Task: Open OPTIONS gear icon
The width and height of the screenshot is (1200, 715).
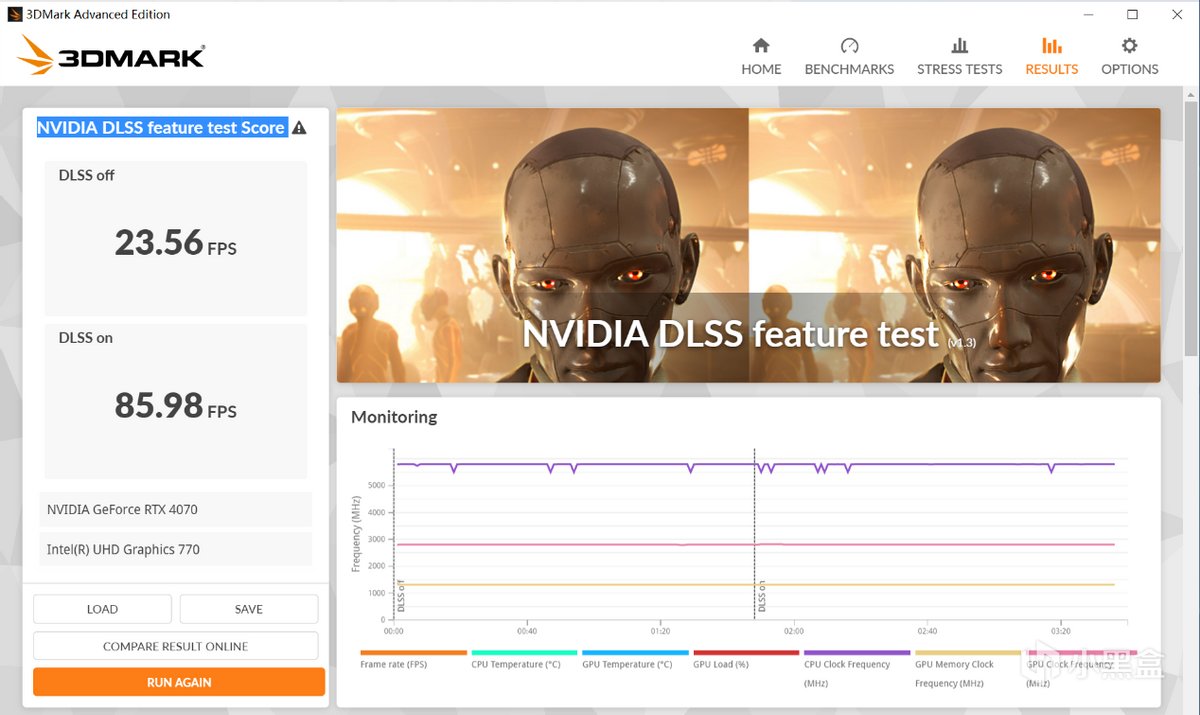Action: 1129,46
